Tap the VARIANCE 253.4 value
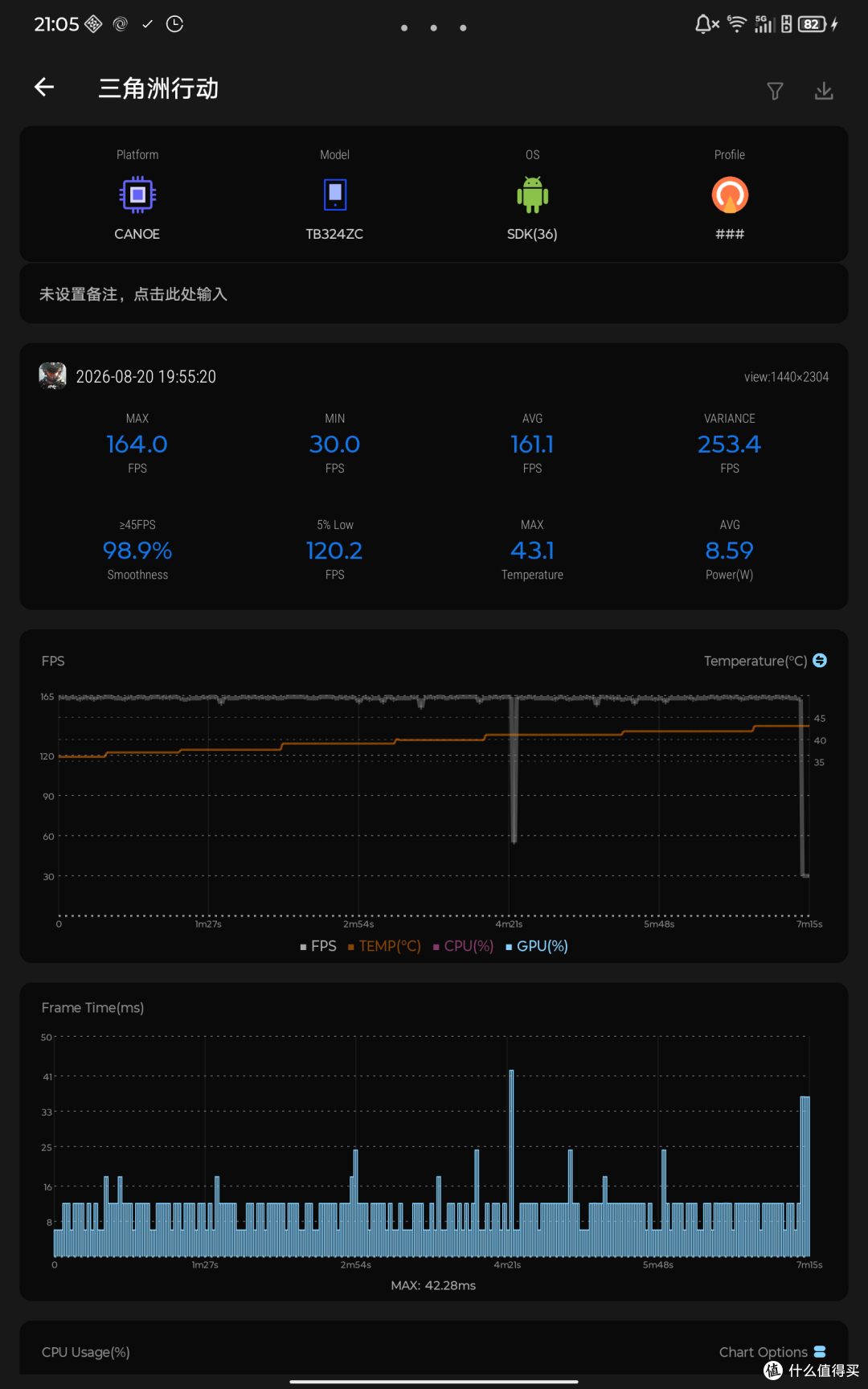Viewport: 868px width, 1389px height. [730, 444]
